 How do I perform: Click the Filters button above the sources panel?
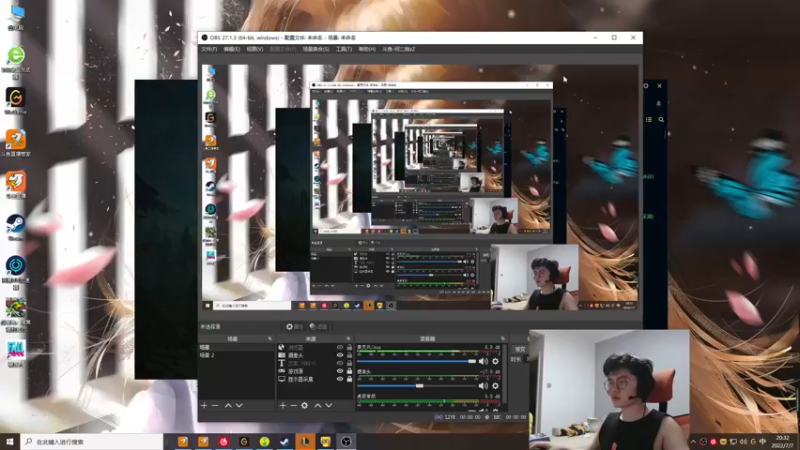click(318, 327)
